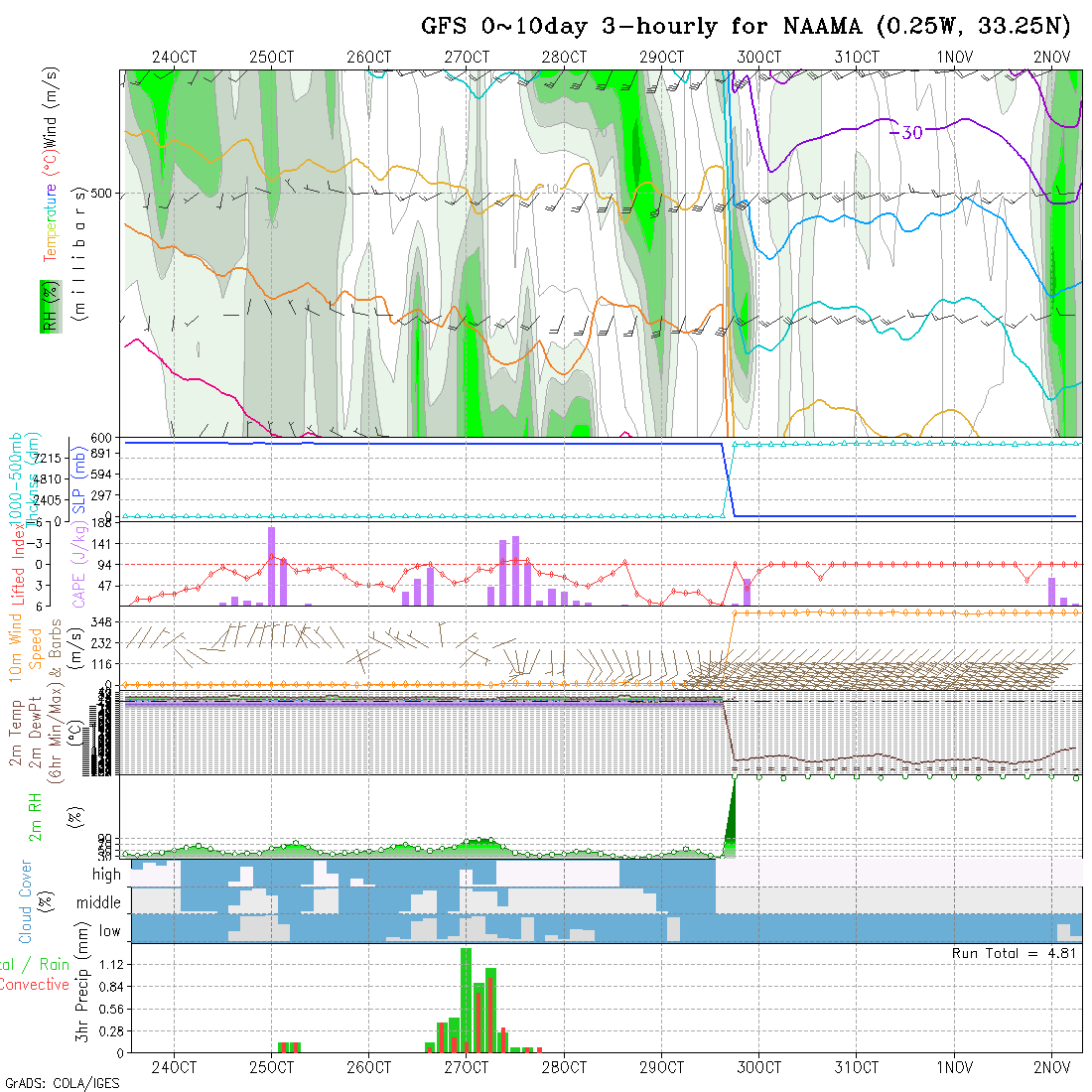Select the 1NOV date label on bottom axis
The image size is (1092, 1092).
[954, 1067]
